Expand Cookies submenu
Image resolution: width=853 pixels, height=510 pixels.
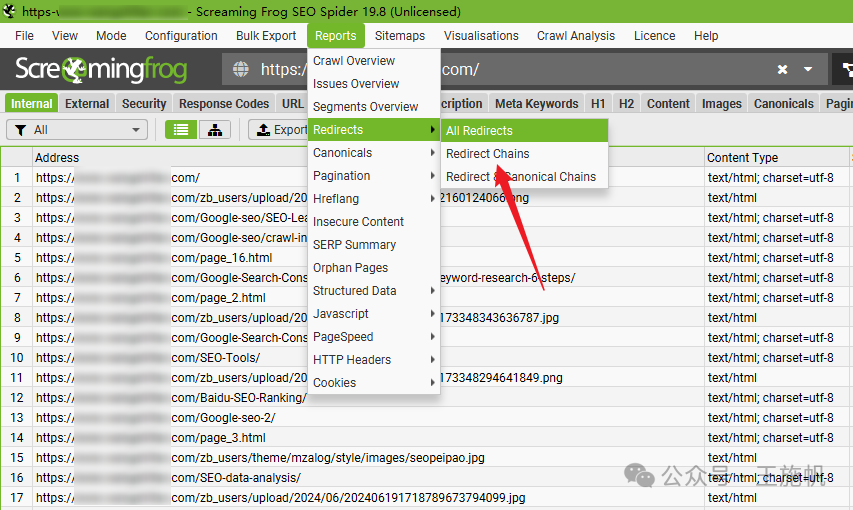374,383
